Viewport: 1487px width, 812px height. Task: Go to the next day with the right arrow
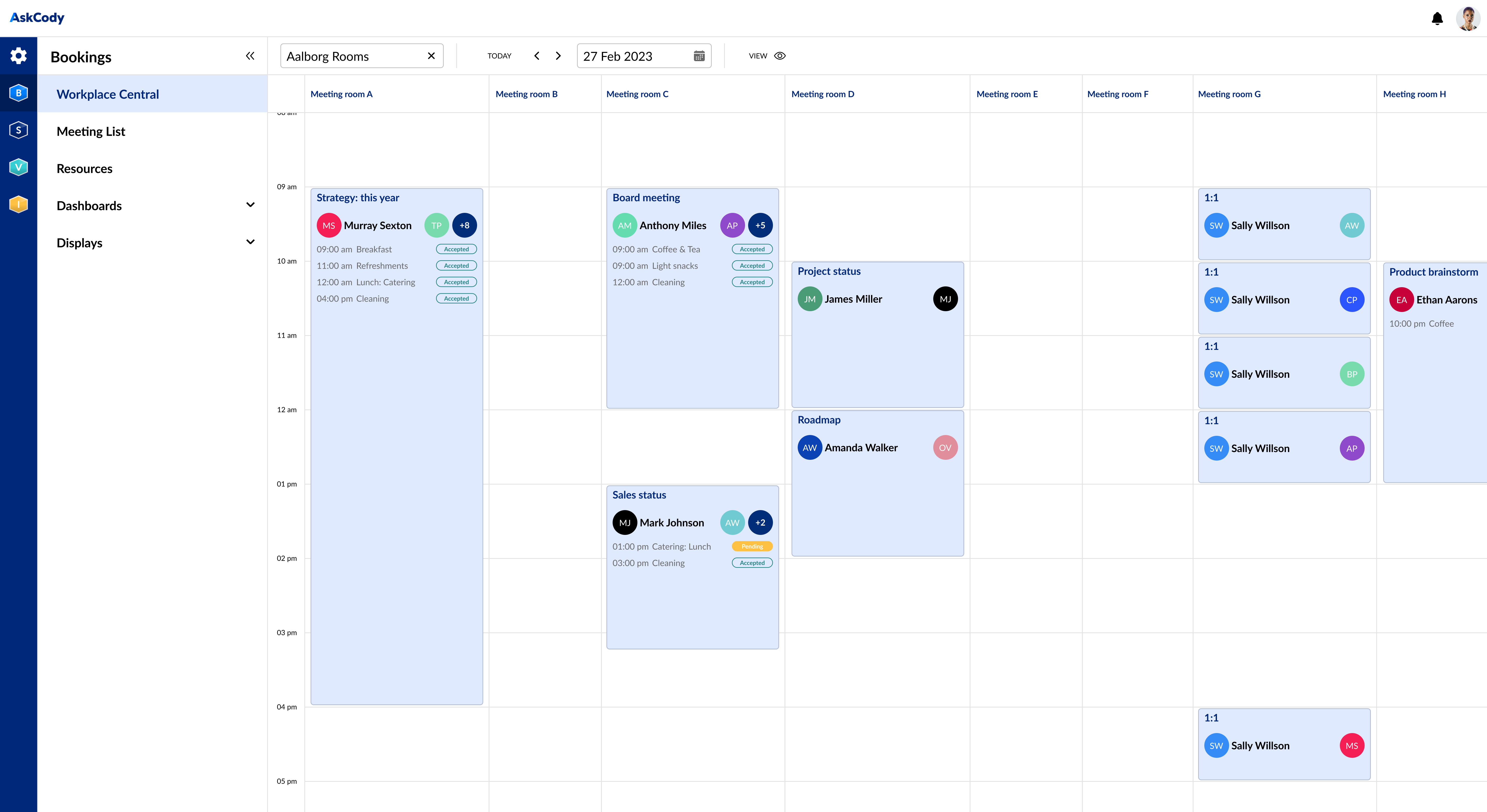click(x=558, y=55)
